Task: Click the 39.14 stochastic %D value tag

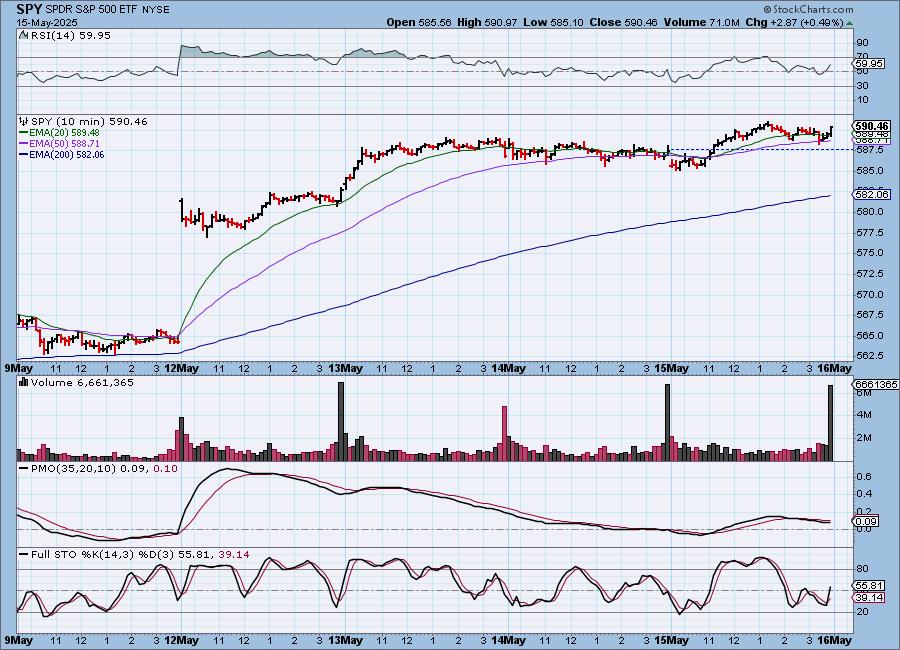Action: click(x=869, y=598)
